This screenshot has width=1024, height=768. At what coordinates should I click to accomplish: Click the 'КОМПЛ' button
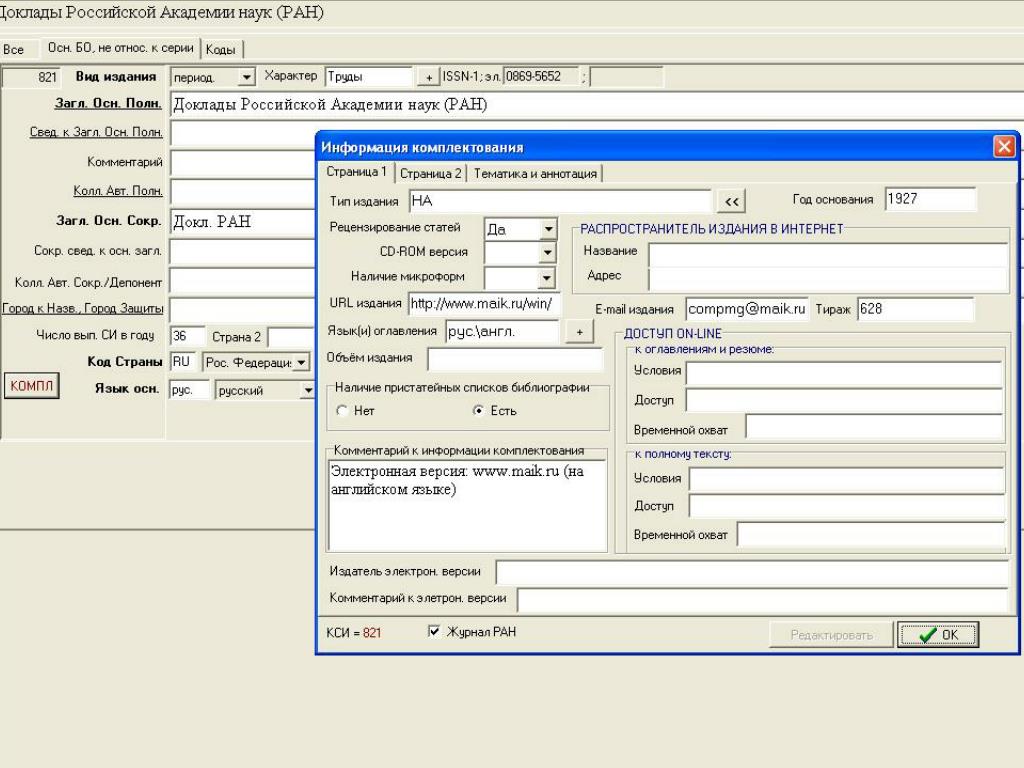[x=31, y=385]
